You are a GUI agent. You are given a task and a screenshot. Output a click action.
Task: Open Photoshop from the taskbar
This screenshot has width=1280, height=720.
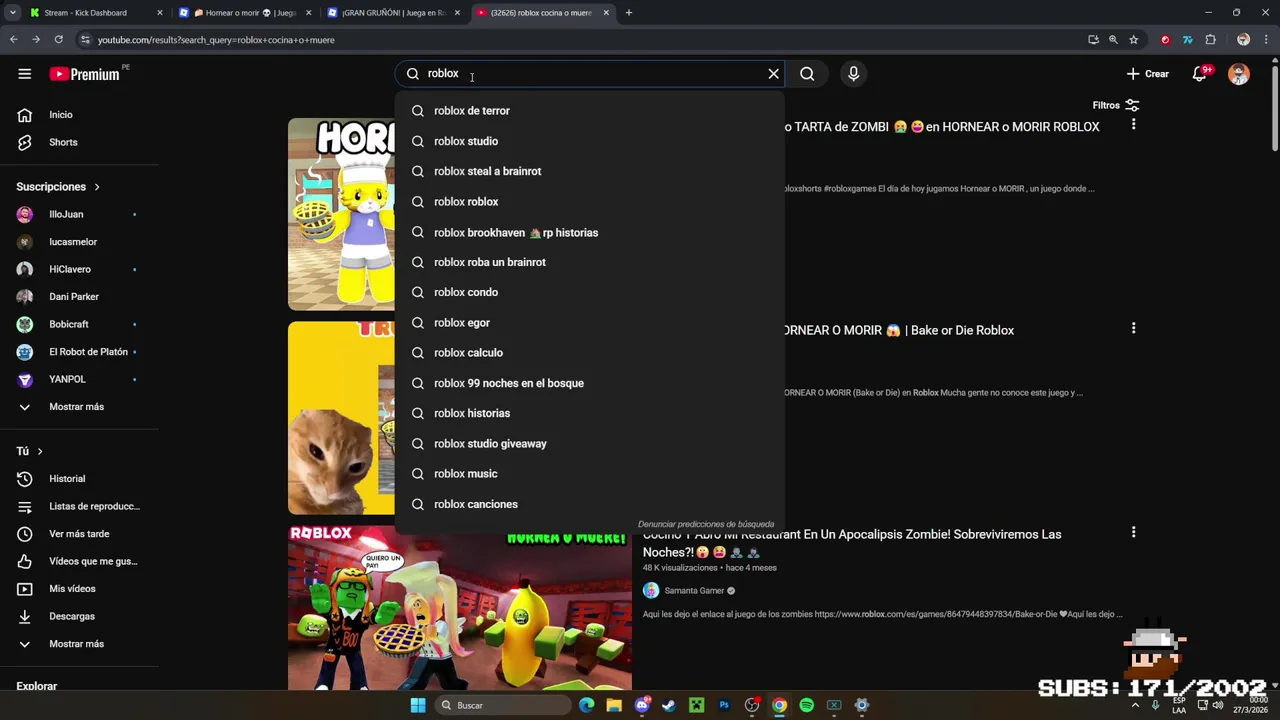coord(724,705)
